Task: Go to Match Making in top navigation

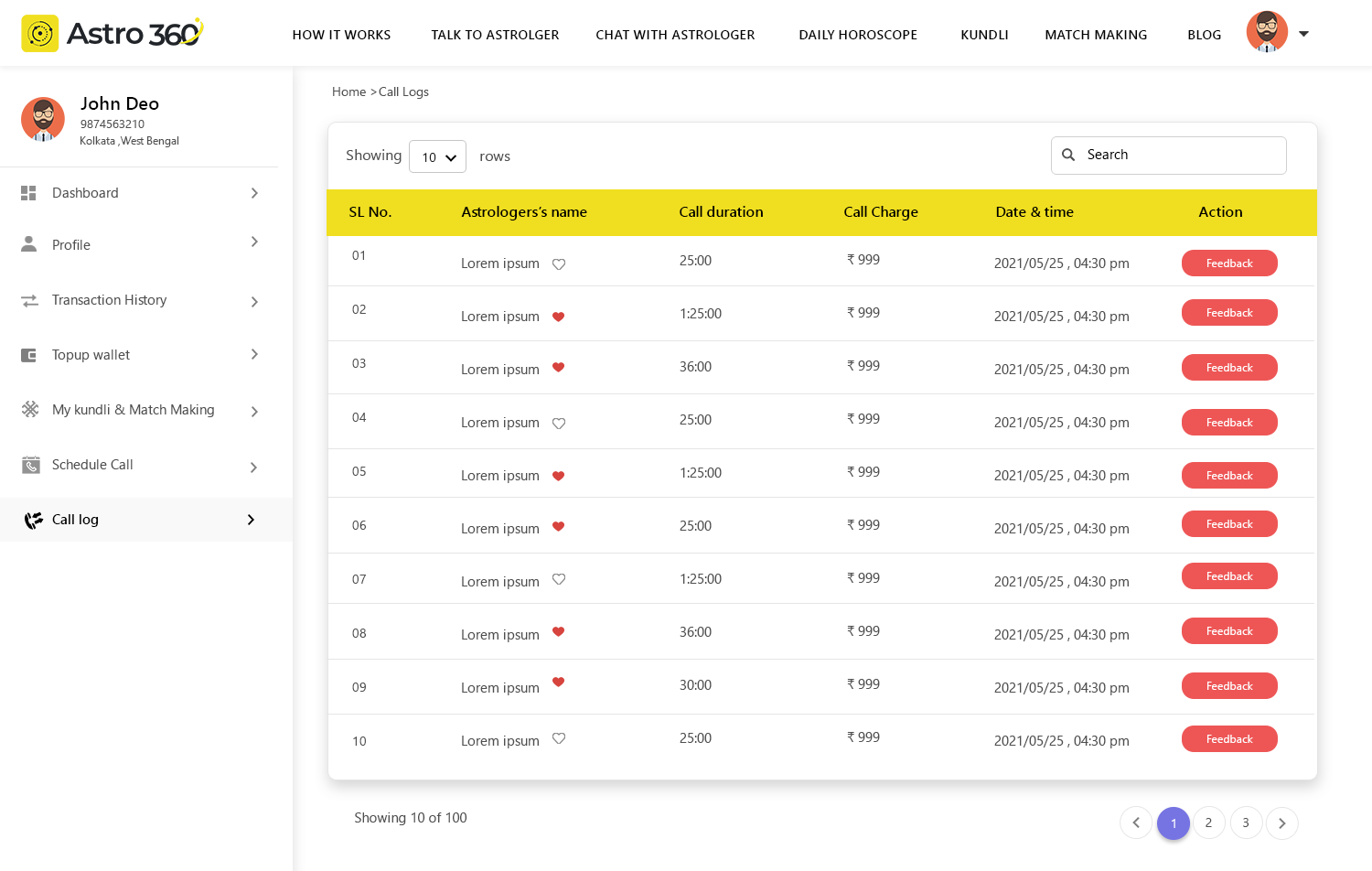Action: (x=1095, y=35)
